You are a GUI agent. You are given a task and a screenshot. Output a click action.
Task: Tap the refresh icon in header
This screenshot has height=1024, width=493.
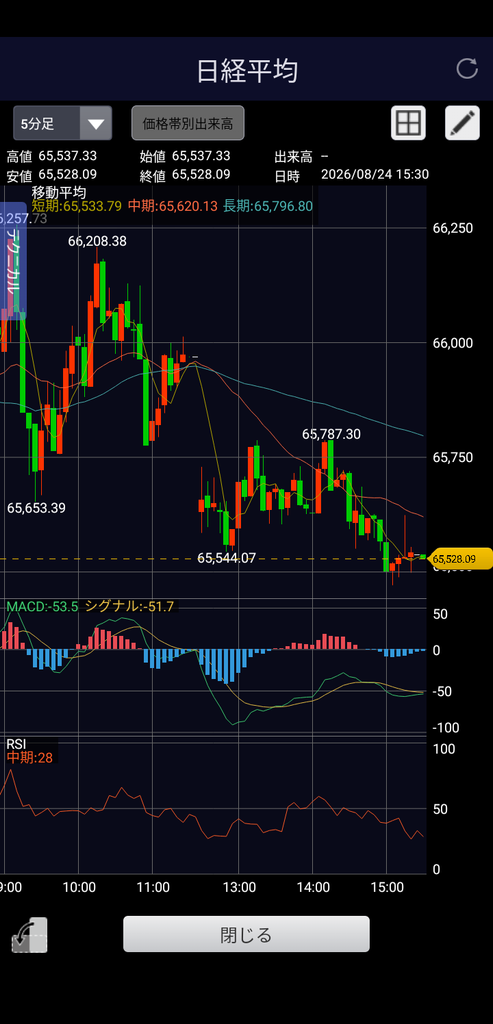[467, 69]
